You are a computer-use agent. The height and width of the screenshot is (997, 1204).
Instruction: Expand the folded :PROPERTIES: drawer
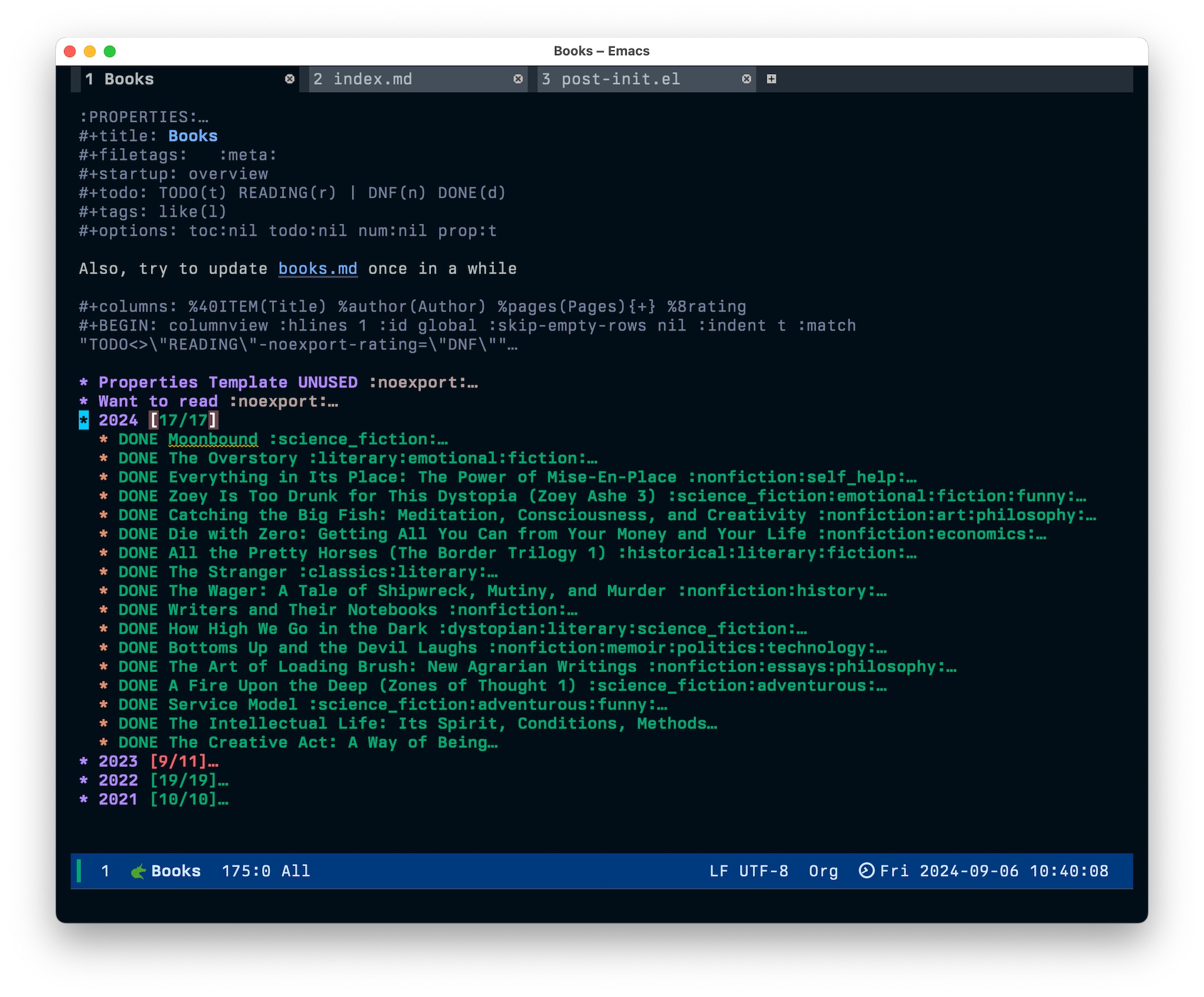143,117
